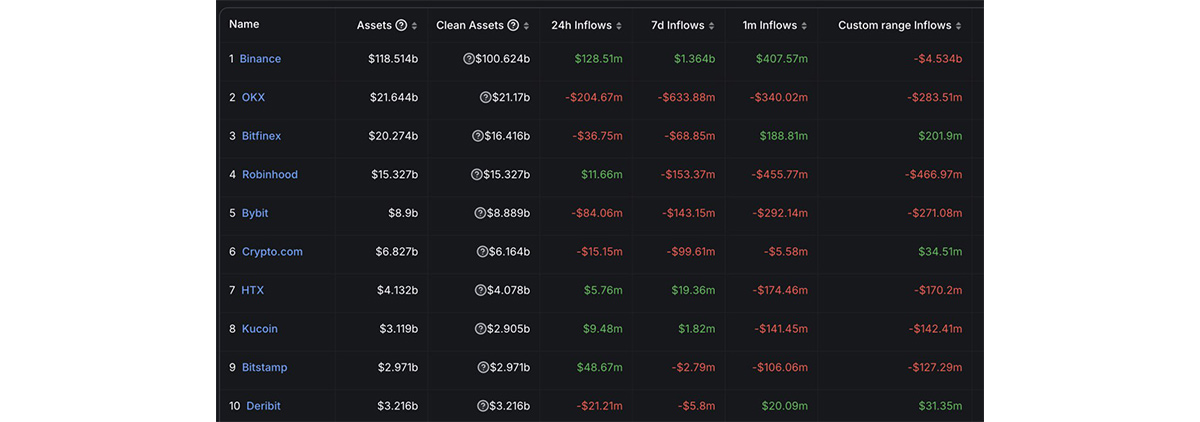Select Binance assets value $118.514b

pos(393,59)
